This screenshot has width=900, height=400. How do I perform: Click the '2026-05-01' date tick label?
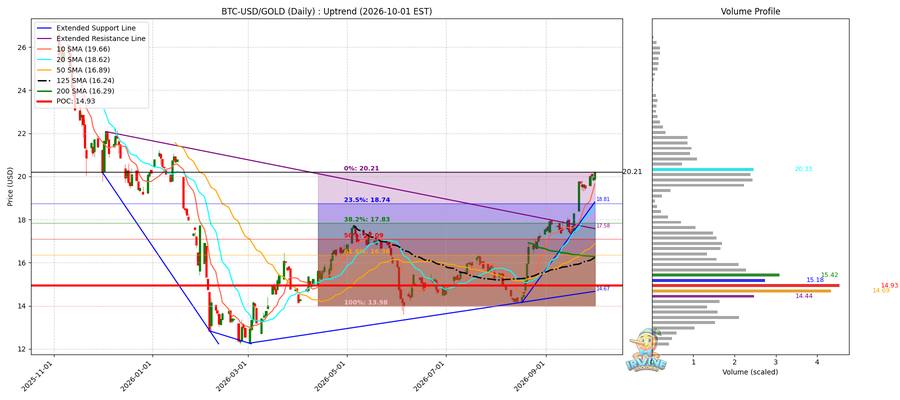(x=333, y=377)
